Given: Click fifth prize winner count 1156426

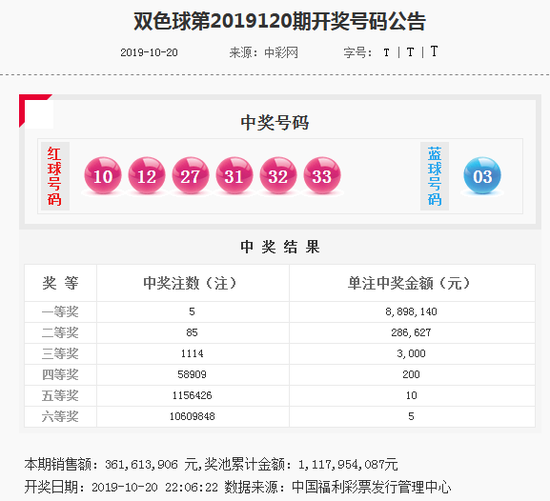Looking at the screenshot, I should point(192,395).
